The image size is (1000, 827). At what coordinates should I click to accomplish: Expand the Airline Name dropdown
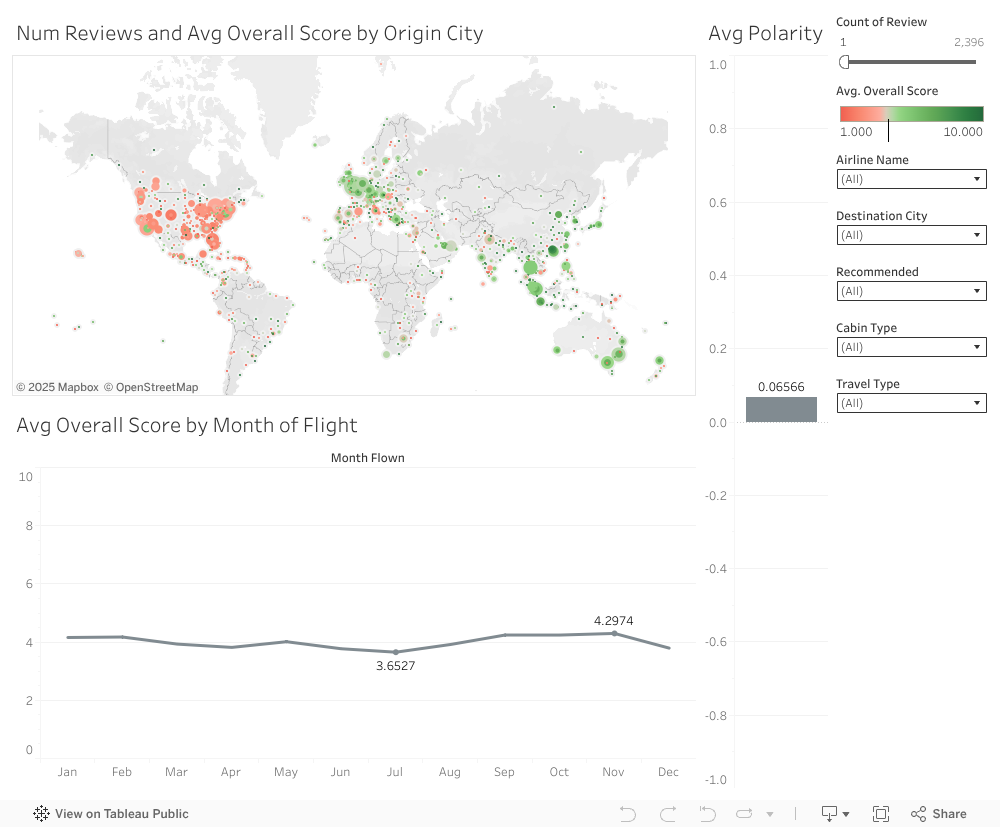[910, 179]
